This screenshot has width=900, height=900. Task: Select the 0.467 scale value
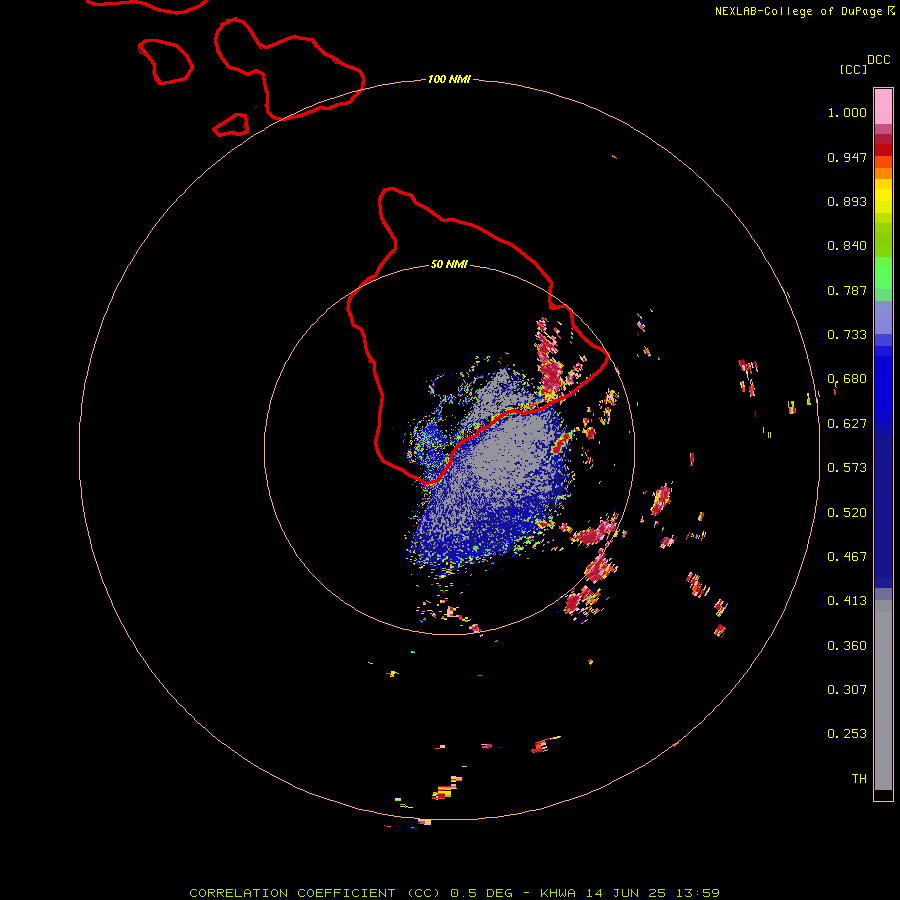847,557
